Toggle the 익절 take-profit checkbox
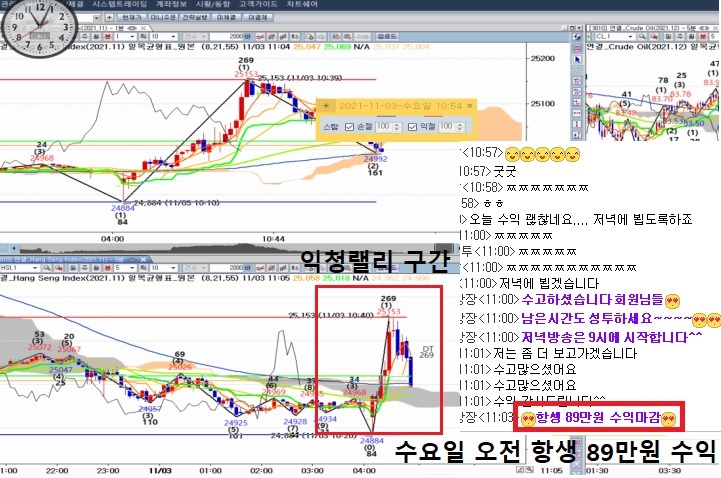The image size is (721, 478). [x=411, y=127]
